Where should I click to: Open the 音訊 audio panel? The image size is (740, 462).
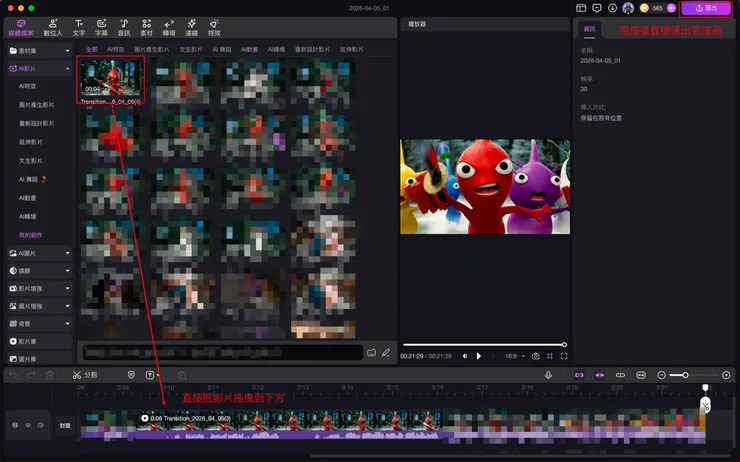click(124, 26)
